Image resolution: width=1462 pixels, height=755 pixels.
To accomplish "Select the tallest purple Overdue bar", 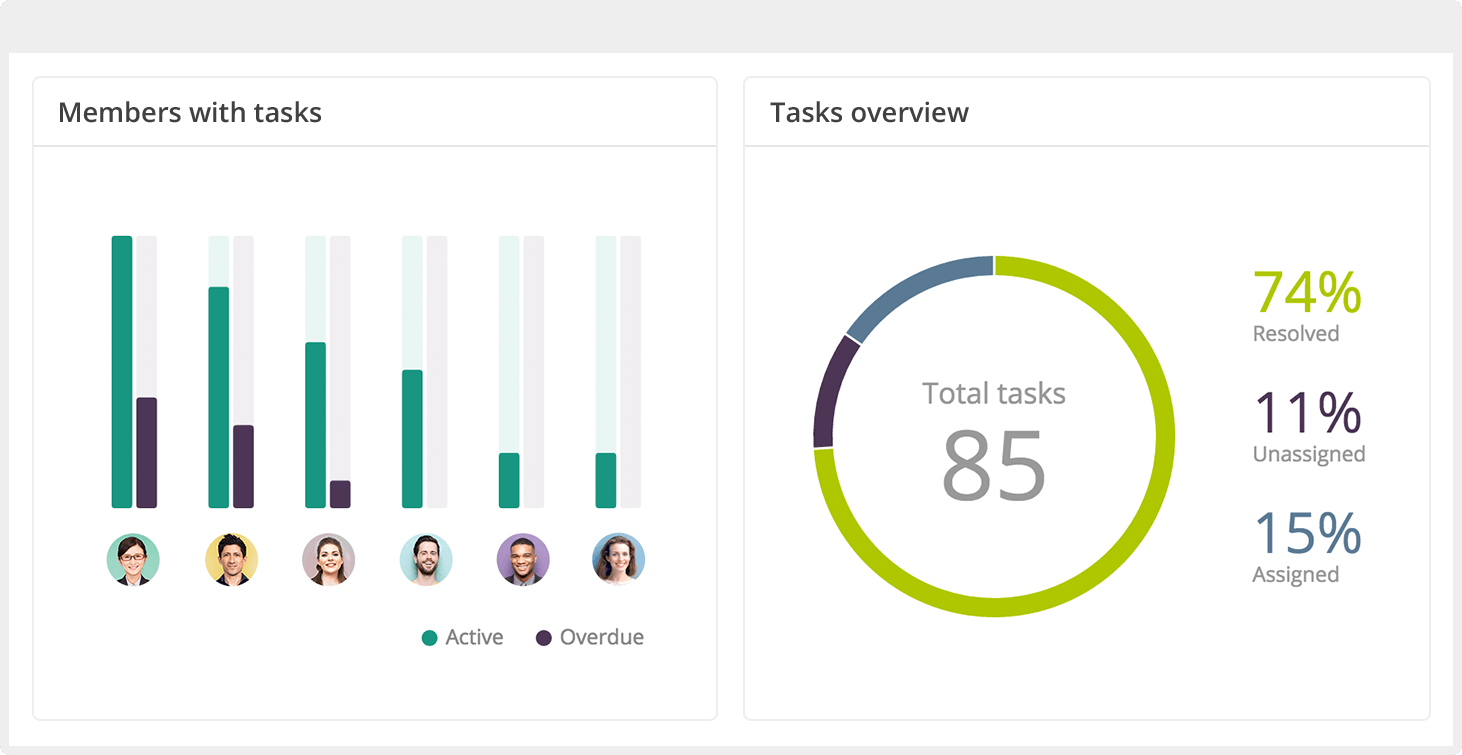I will [x=147, y=453].
